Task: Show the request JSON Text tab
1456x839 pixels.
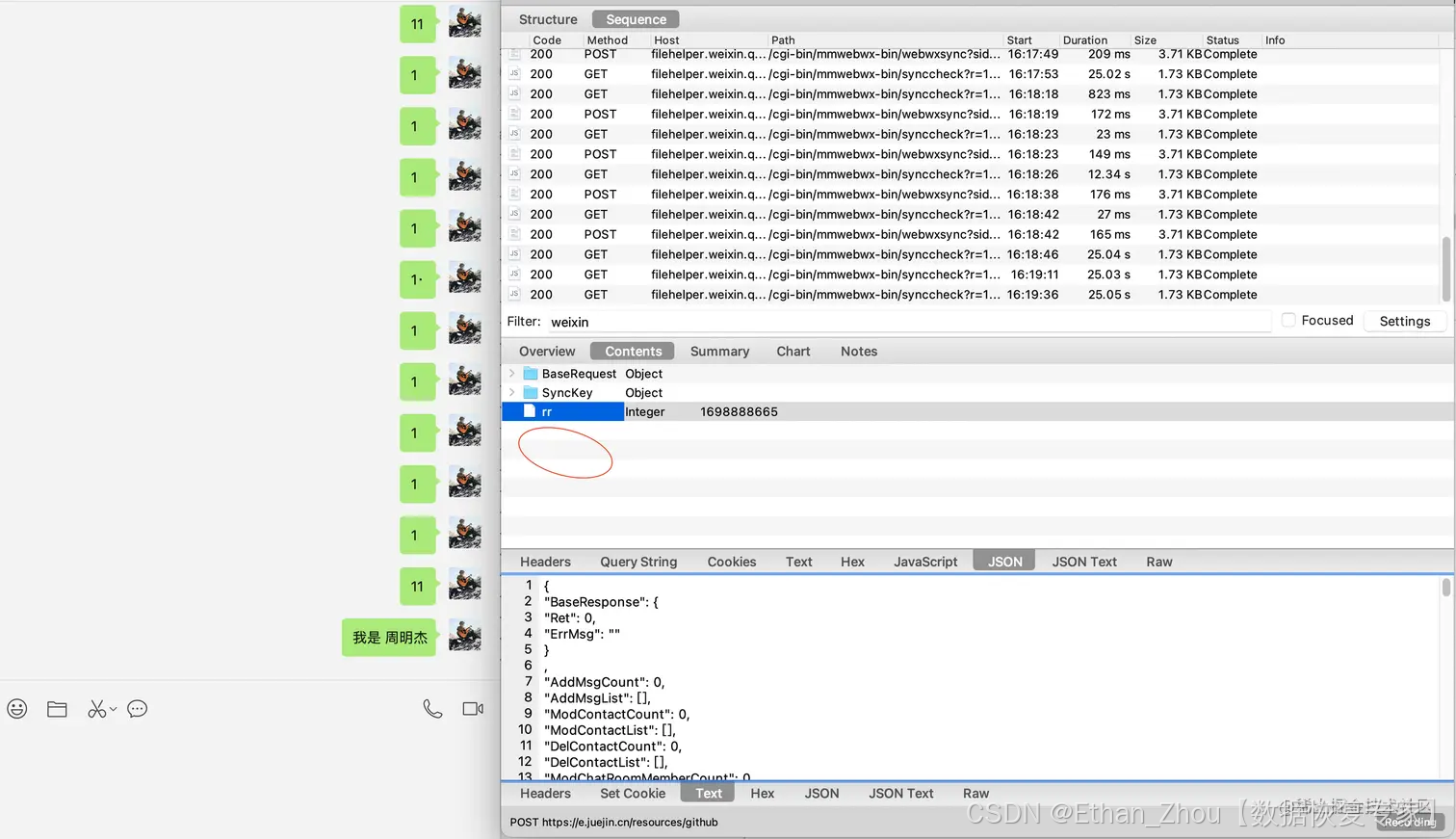Action: point(1084,562)
